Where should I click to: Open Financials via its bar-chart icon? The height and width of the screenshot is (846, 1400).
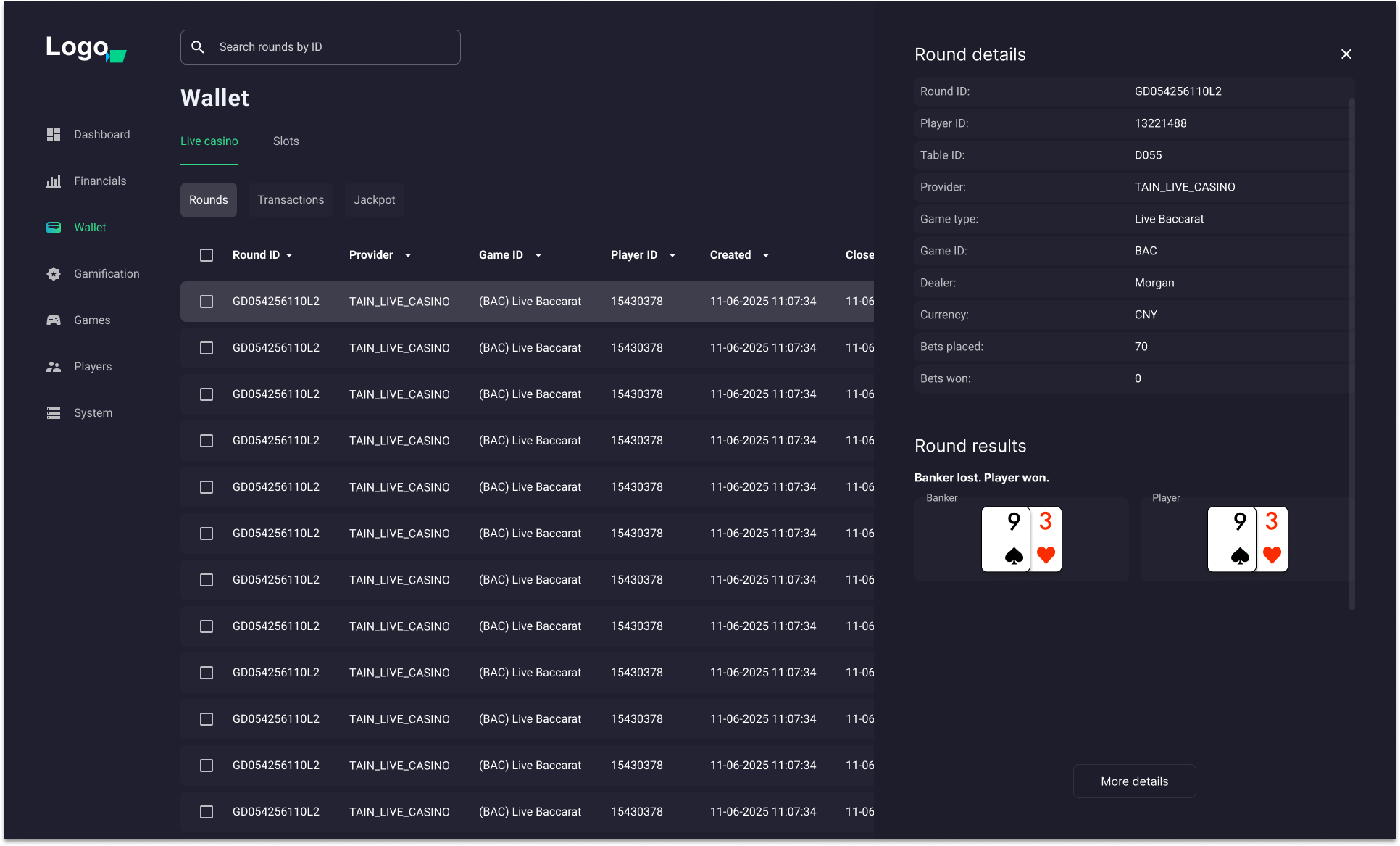(53, 181)
